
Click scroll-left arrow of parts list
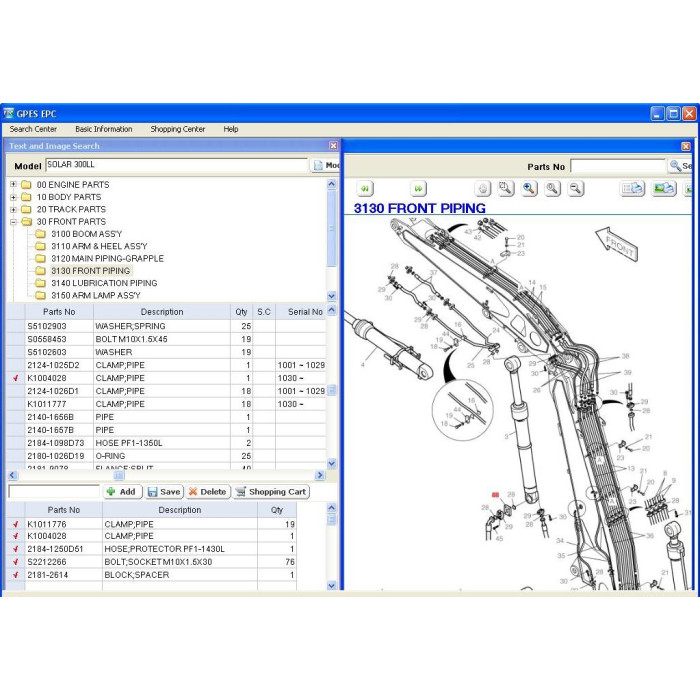12,475
